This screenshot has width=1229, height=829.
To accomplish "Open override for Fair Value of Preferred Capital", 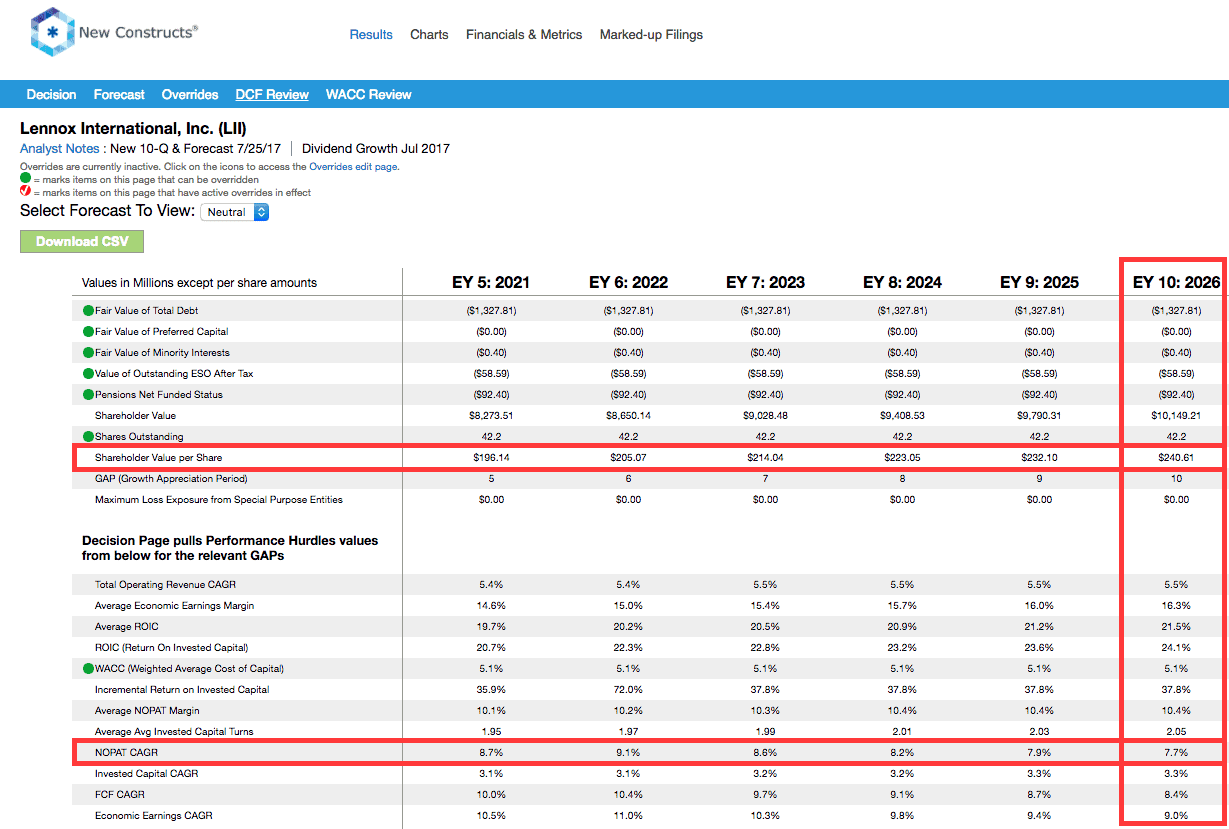I will (88, 332).
